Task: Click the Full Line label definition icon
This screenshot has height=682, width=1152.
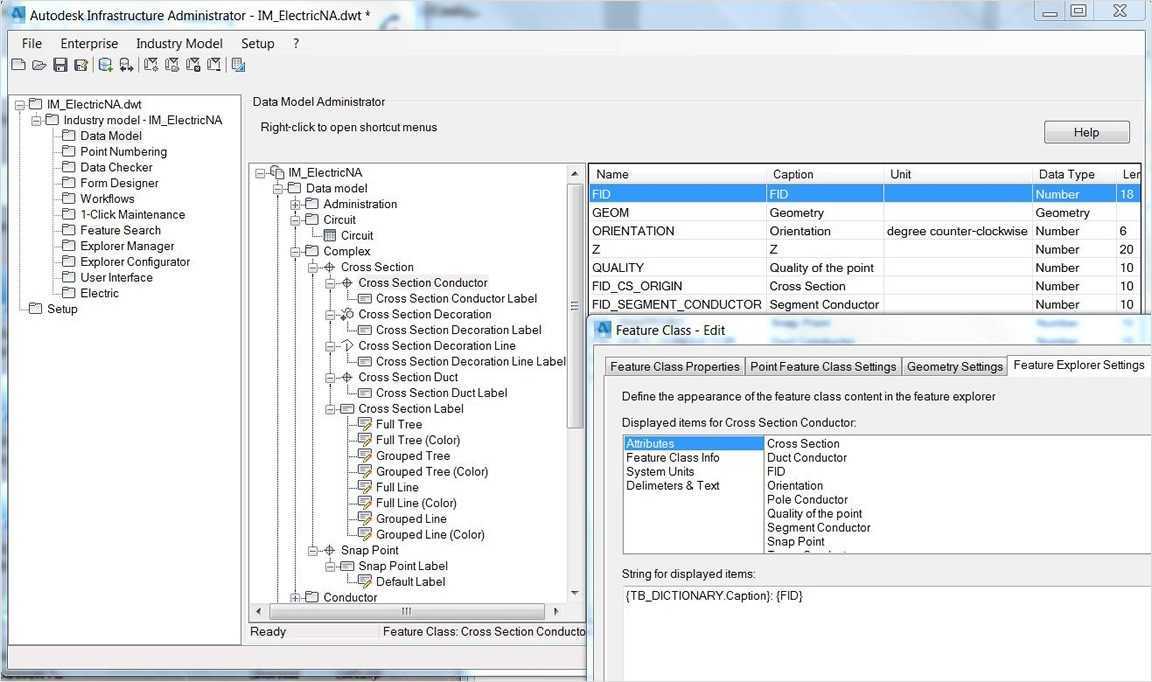Action: point(364,487)
